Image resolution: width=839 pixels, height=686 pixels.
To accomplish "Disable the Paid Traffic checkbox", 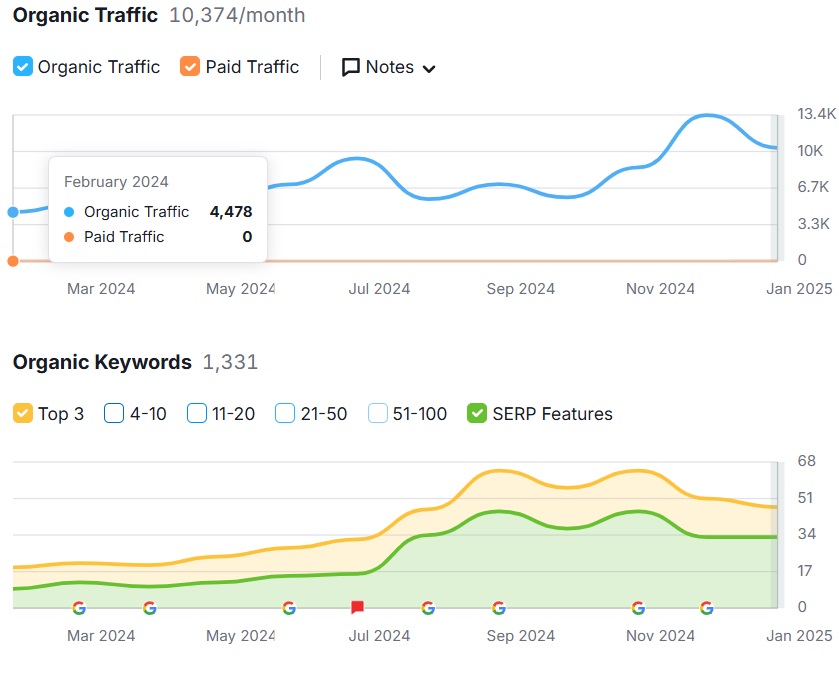I will (x=190, y=67).
